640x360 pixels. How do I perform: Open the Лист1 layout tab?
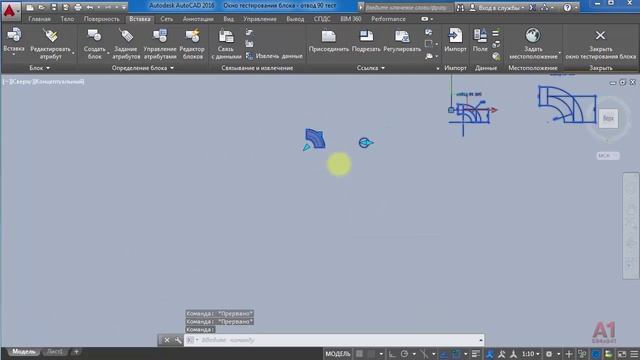[x=55, y=351]
